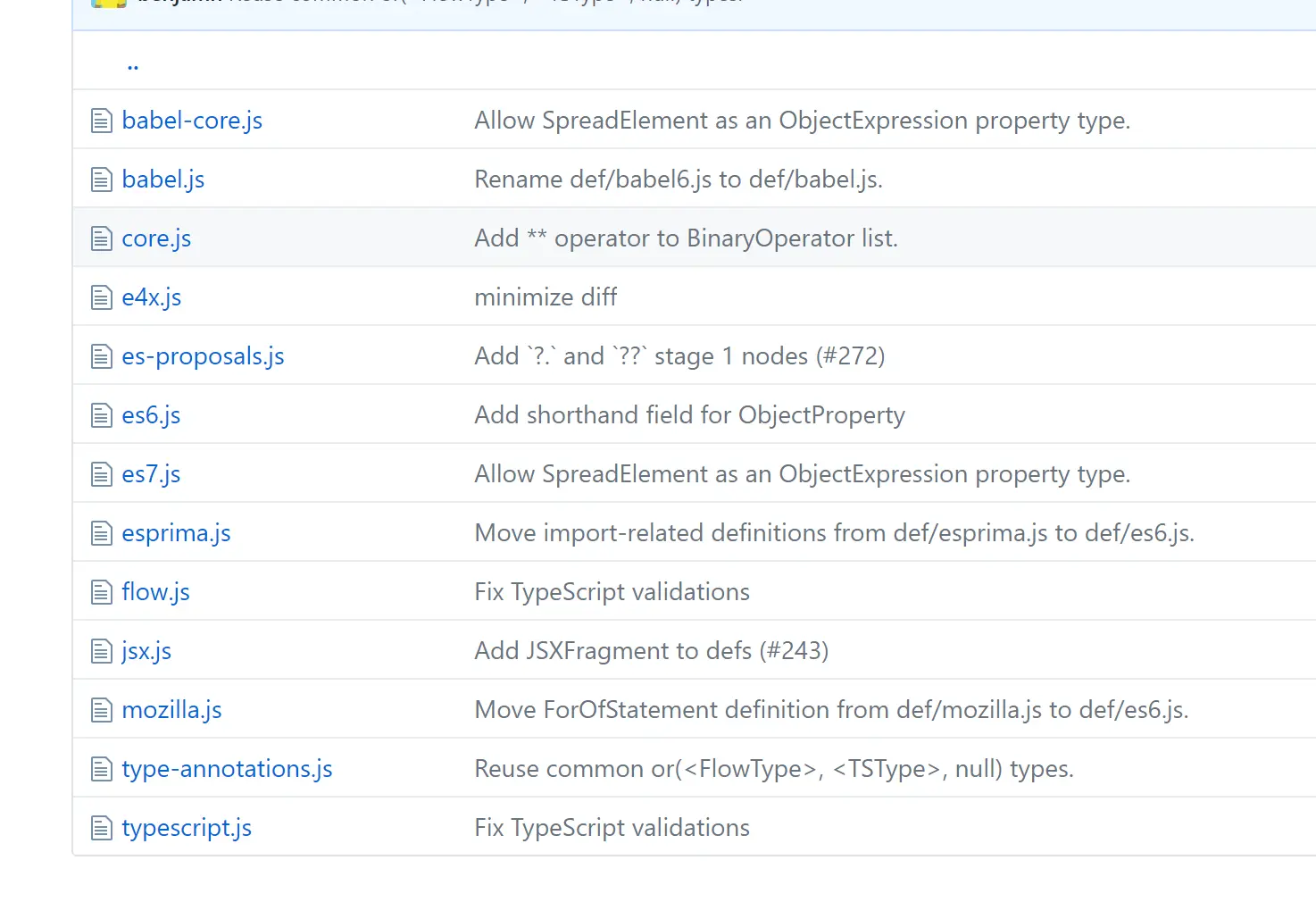Click the file icon beside jsx.js
The height and width of the screenshot is (919, 1316).
click(102, 651)
